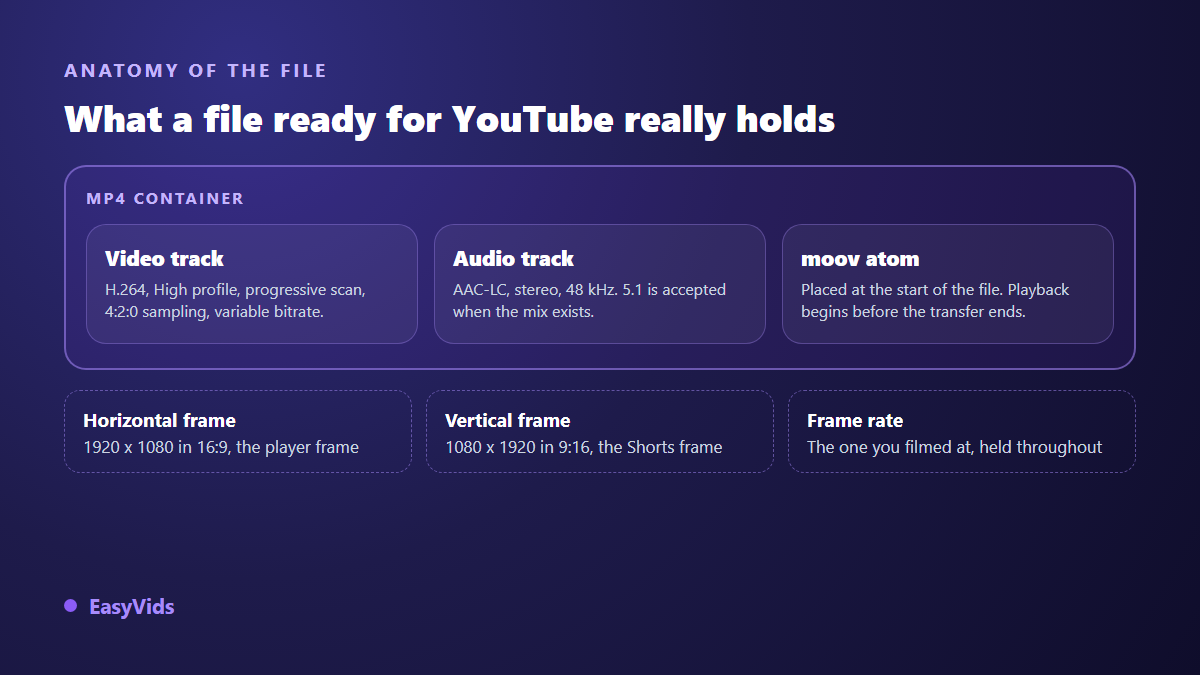Click the 'Placed at the start of the file' text
The image size is (1200, 675).
tap(935, 300)
